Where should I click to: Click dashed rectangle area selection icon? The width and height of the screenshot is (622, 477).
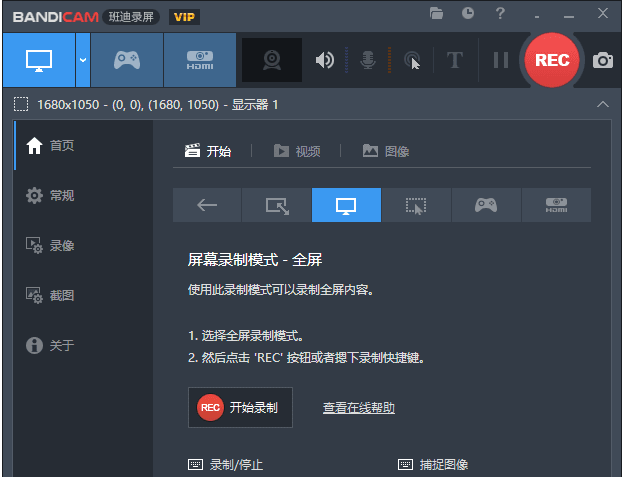tap(21, 104)
